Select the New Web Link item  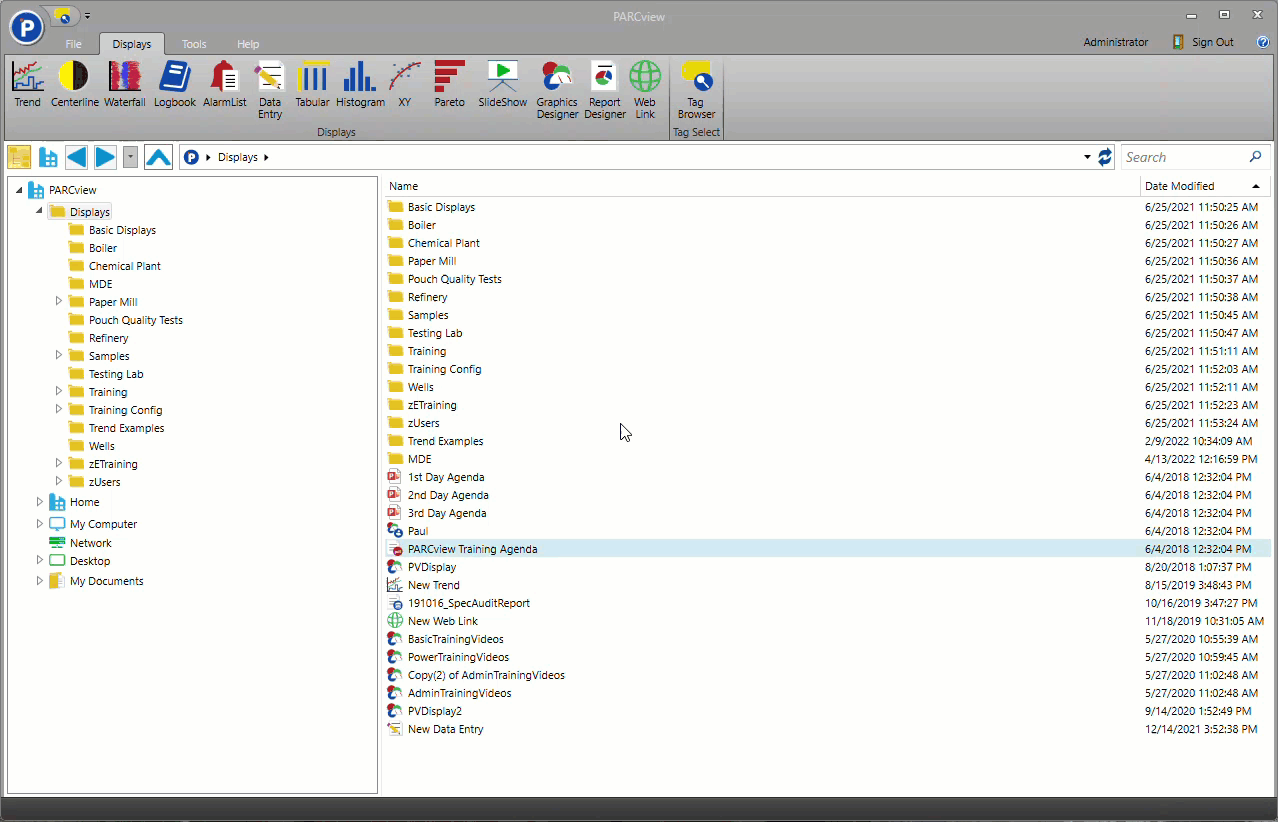442,621
